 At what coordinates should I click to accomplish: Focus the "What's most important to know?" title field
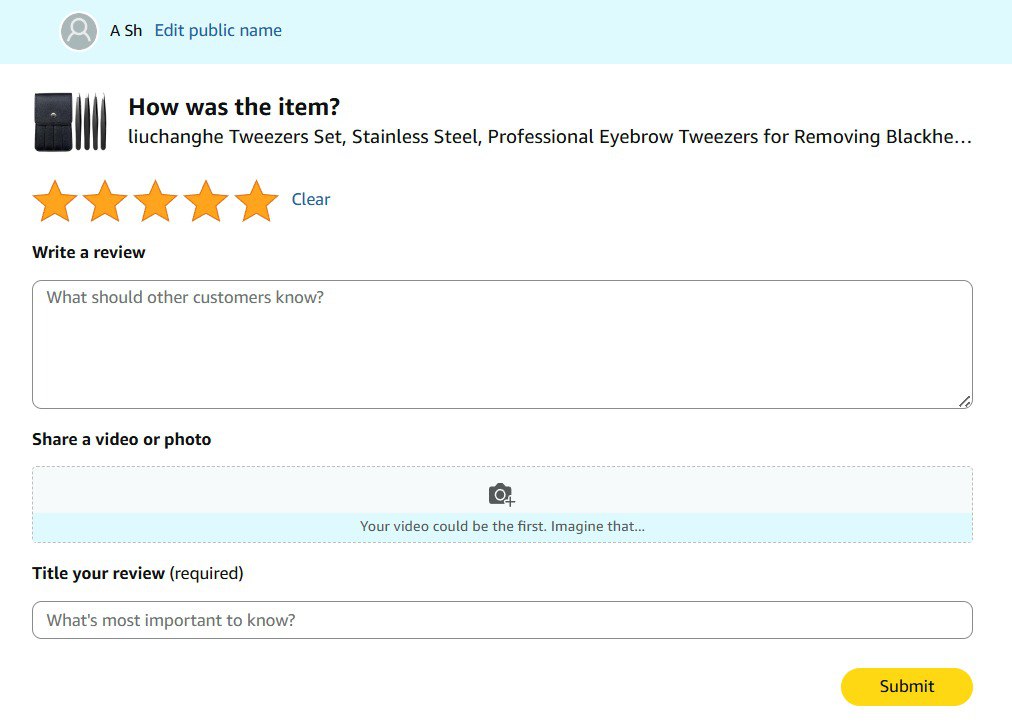click(x=501, y=620)
